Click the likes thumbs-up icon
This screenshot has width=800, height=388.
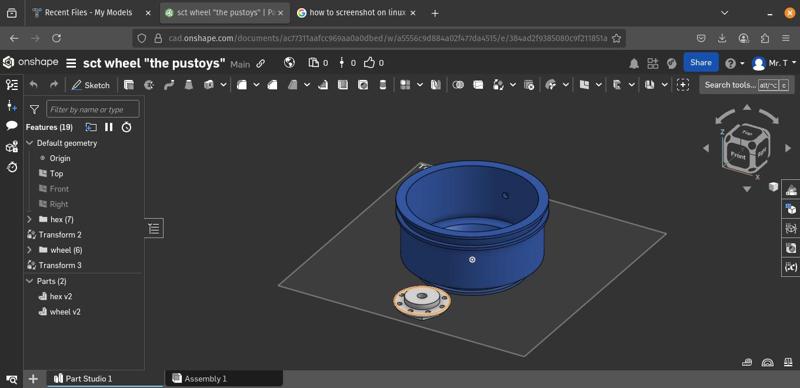(369, 63)
